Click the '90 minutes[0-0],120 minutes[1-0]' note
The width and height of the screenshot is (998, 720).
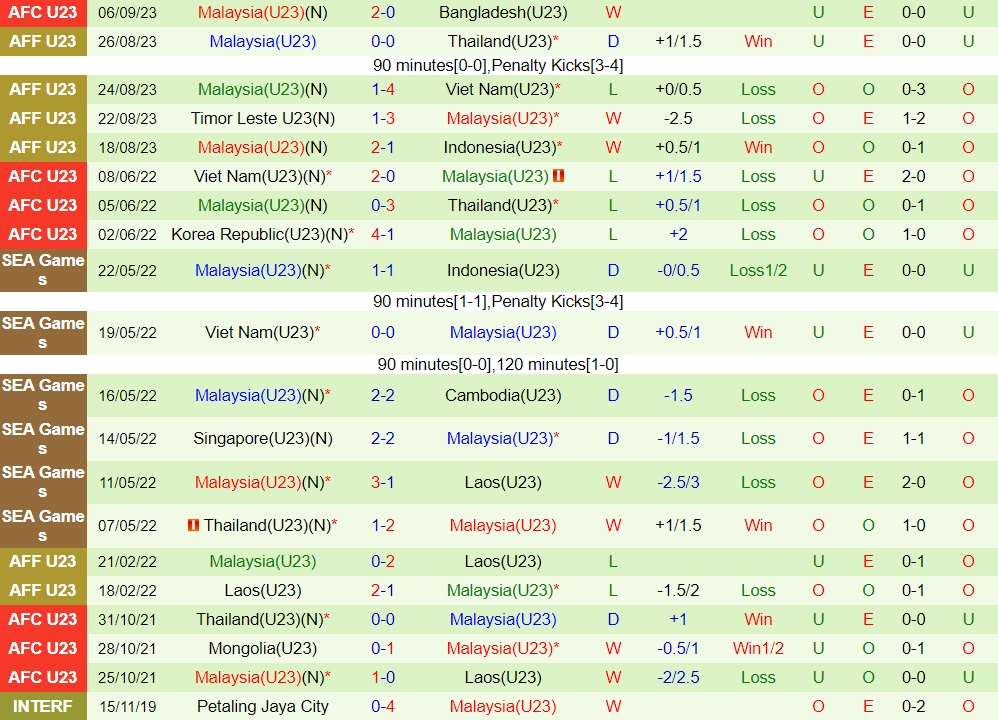tap(498, 365)
